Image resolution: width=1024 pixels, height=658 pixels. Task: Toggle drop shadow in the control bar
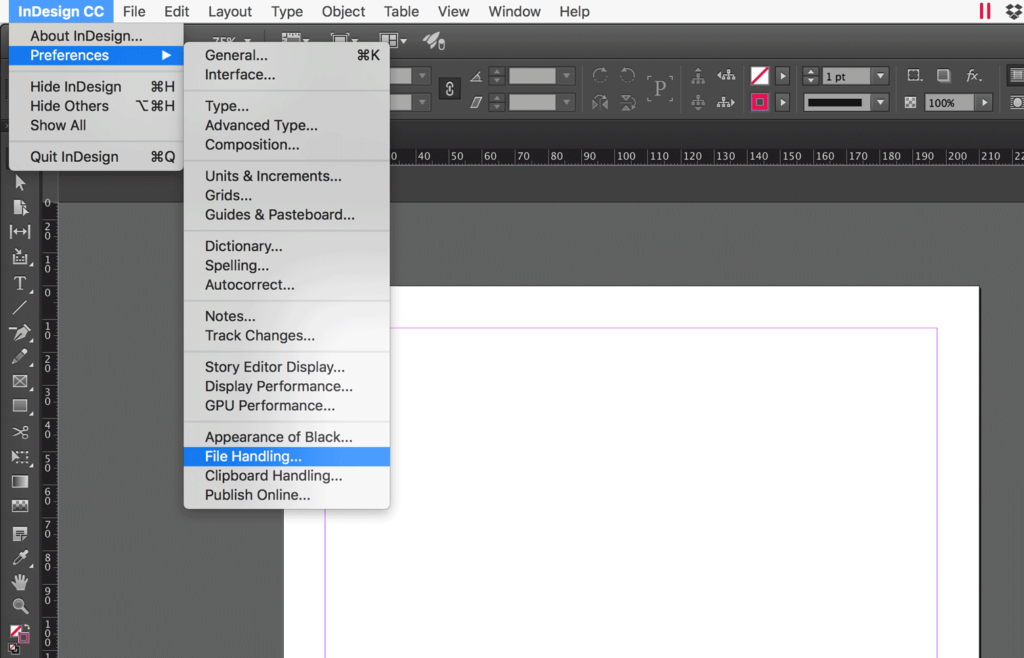point(945,75)
